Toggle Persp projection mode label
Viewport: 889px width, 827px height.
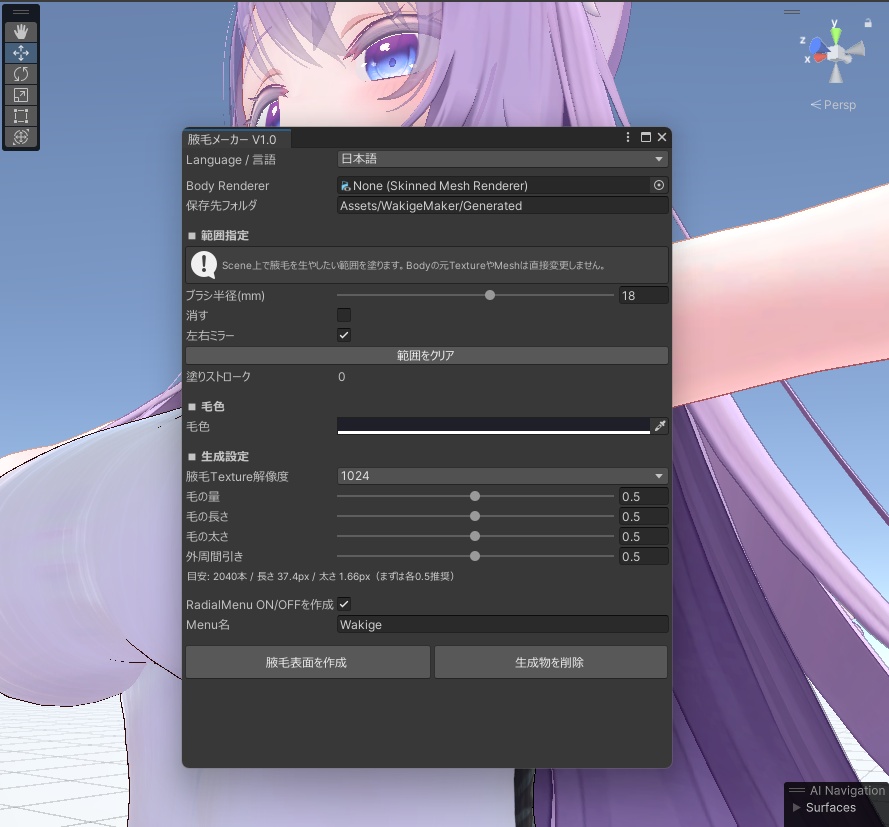[x=833, y=105]
